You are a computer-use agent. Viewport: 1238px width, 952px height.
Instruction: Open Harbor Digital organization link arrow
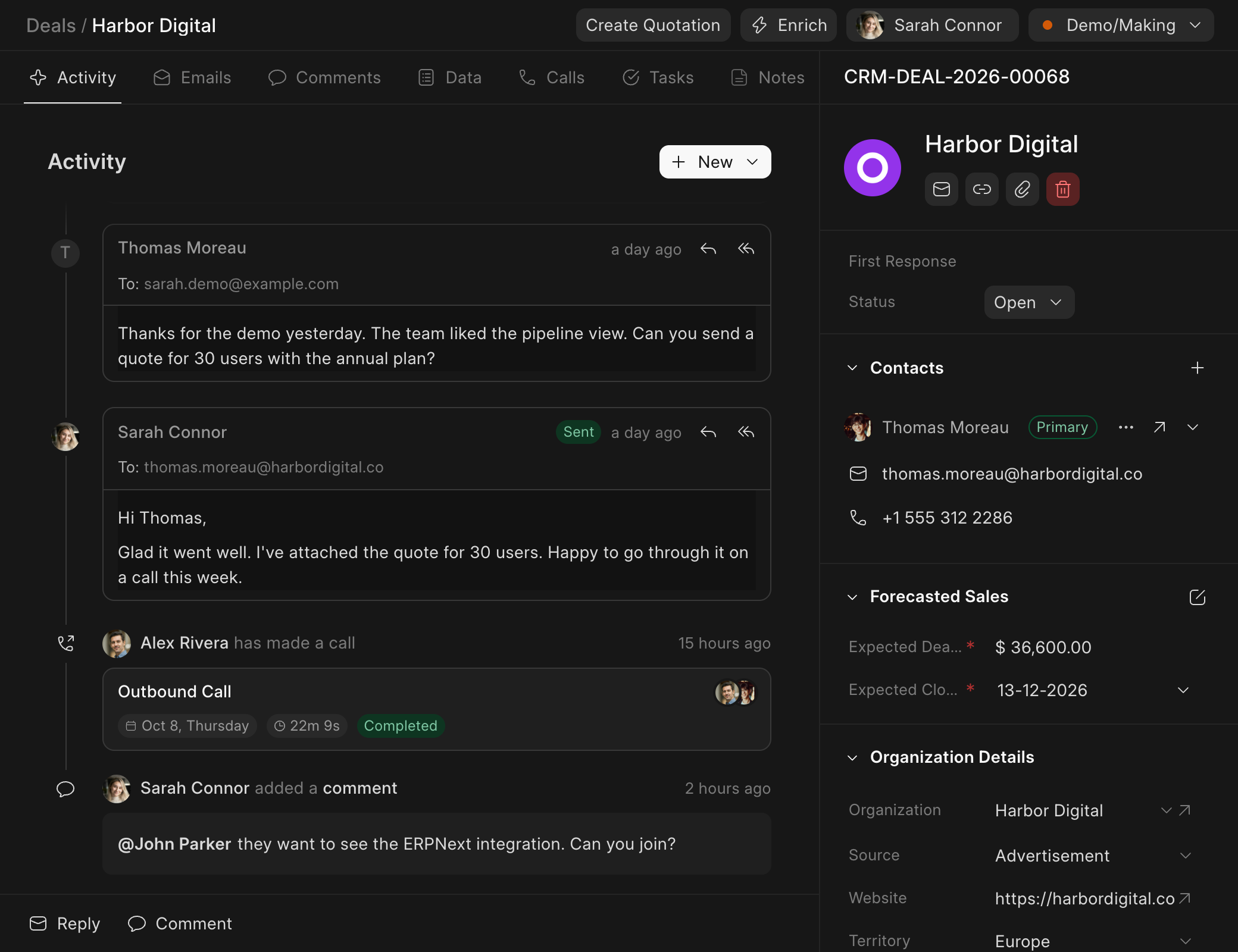pos(1185,810)
